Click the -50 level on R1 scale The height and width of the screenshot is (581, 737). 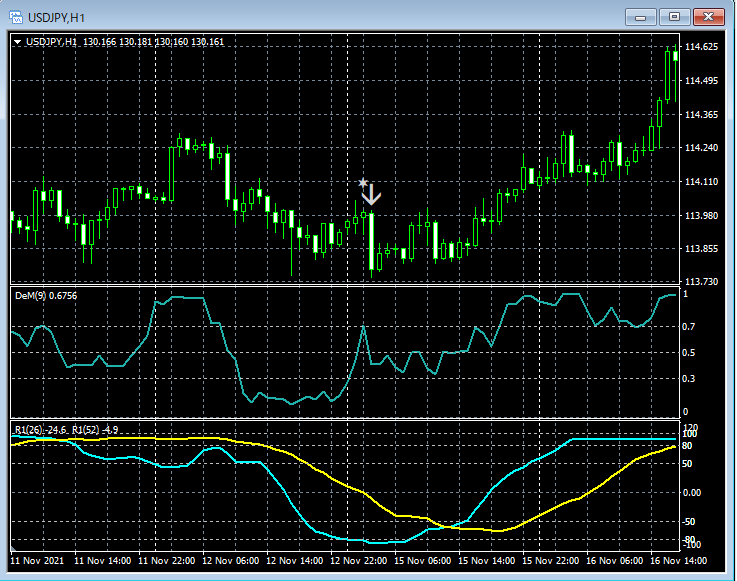689,522
